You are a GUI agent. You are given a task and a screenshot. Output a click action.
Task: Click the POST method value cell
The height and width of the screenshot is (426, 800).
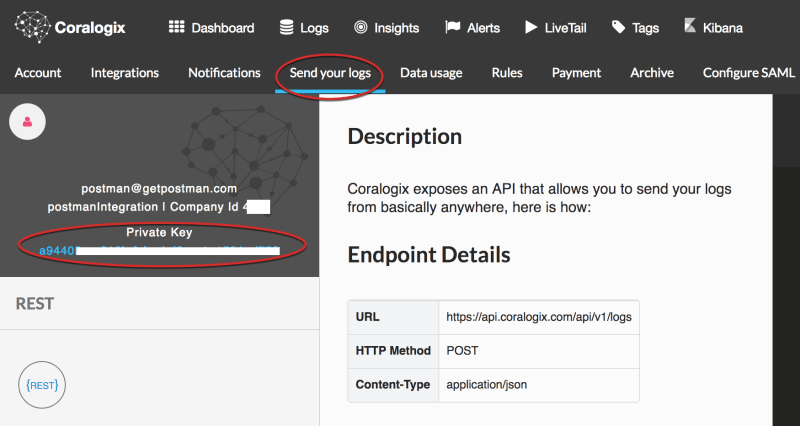click(x=539, y=351)
